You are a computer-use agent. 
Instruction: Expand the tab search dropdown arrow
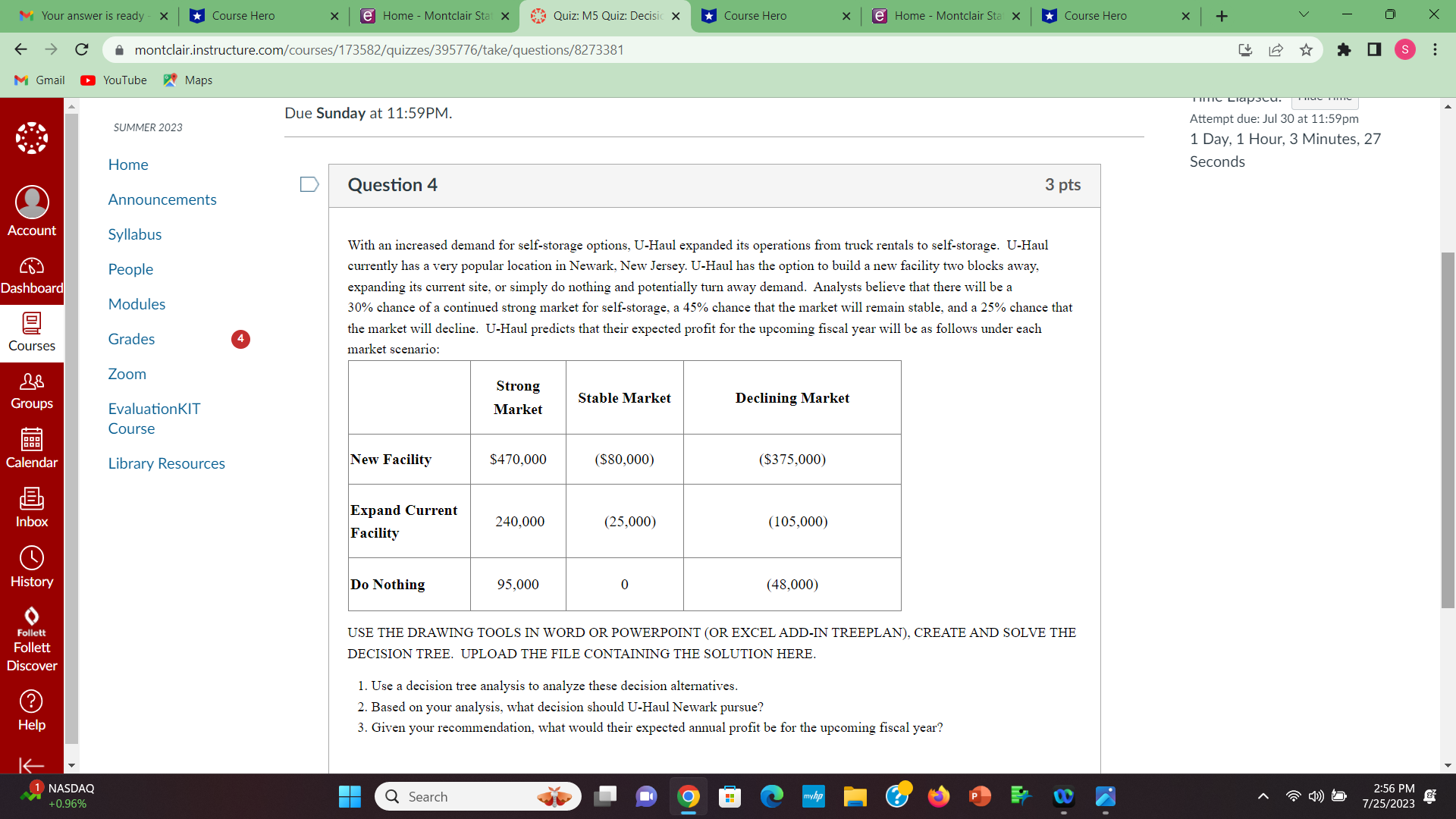click(1304, 15)
